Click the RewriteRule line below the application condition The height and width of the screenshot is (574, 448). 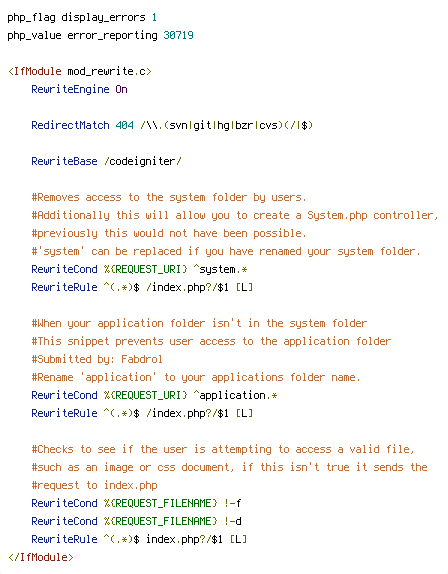coord(142,413)
